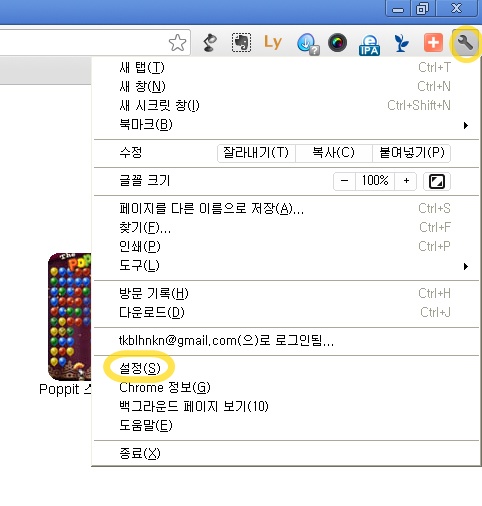Toggle full screen mode icon
The image size is (482, 506).
(437, 181)
